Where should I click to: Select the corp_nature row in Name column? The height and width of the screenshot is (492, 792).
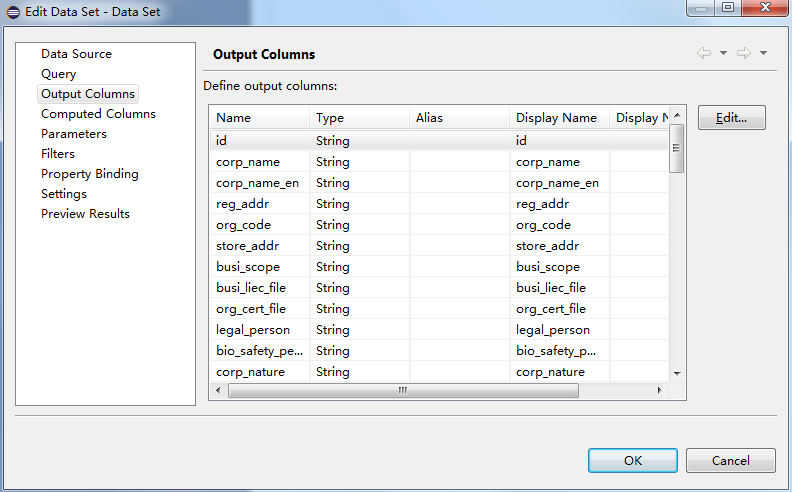(x=260, y=372)
